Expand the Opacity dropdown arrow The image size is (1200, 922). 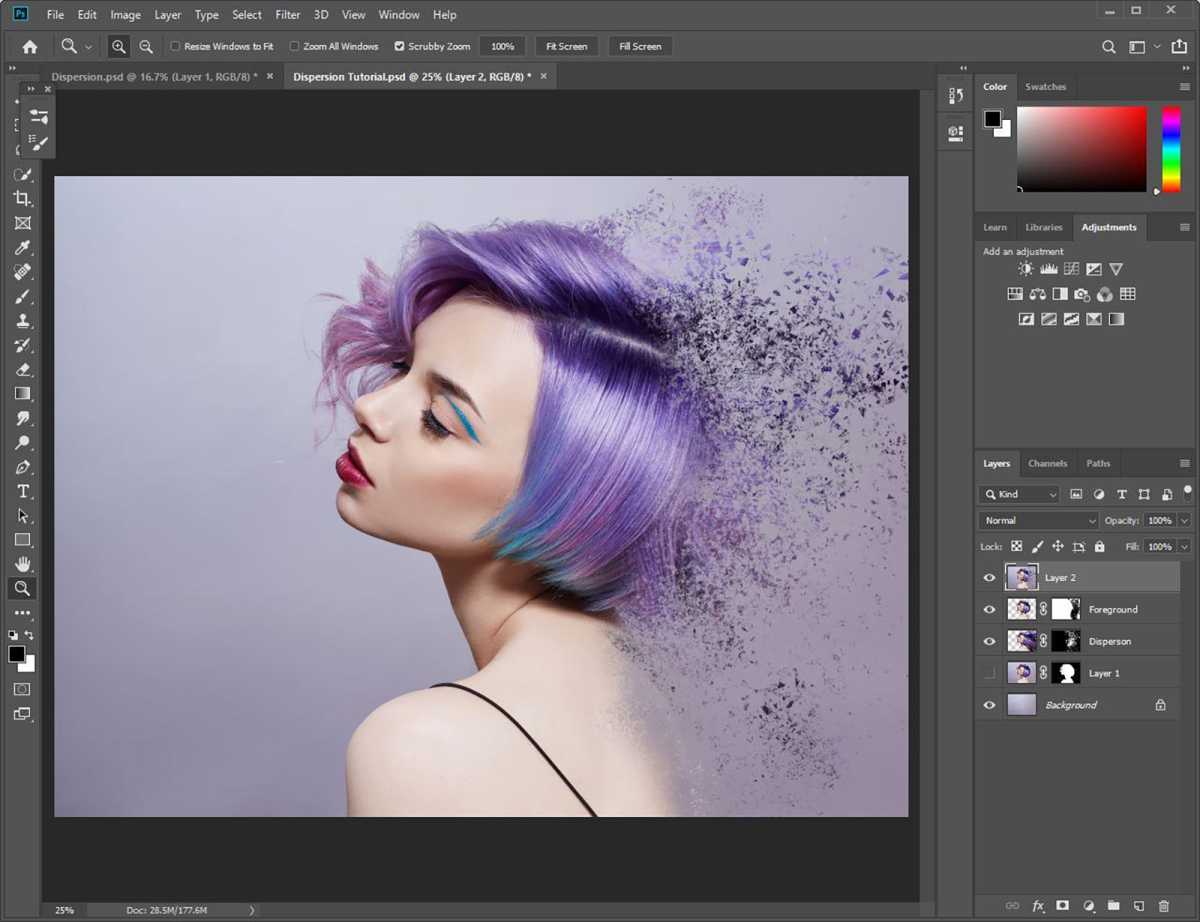click(x=1185, y=520)
